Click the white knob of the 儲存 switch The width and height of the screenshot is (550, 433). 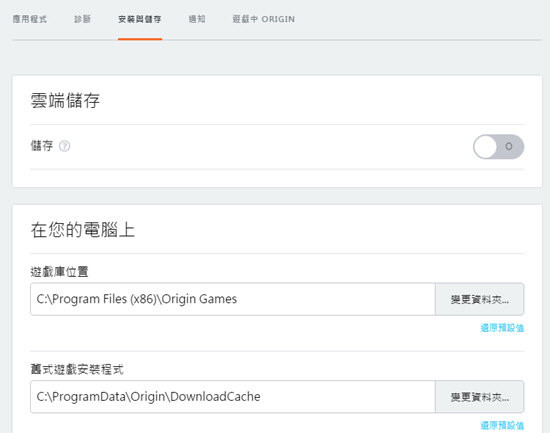(485, 147)
